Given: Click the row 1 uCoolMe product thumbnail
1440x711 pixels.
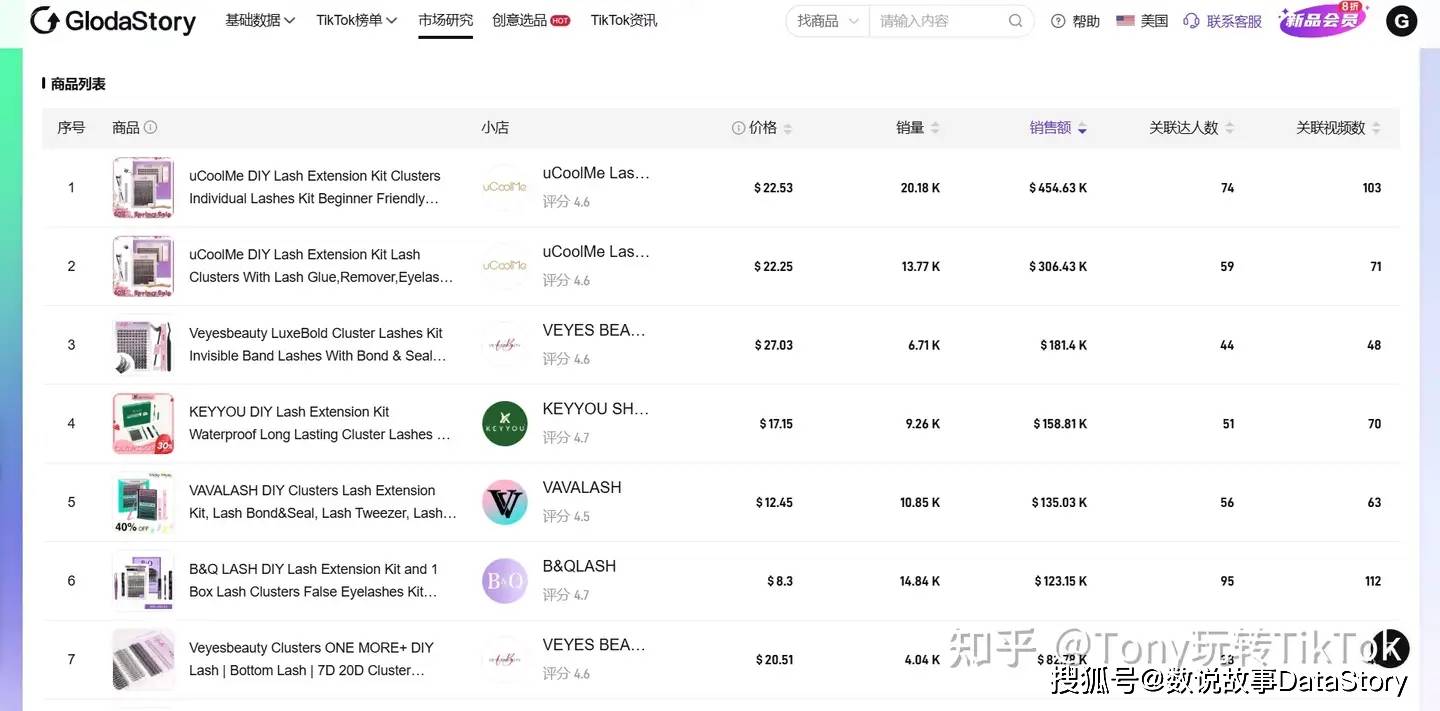Looking at the screenshot, I should 143,187.
